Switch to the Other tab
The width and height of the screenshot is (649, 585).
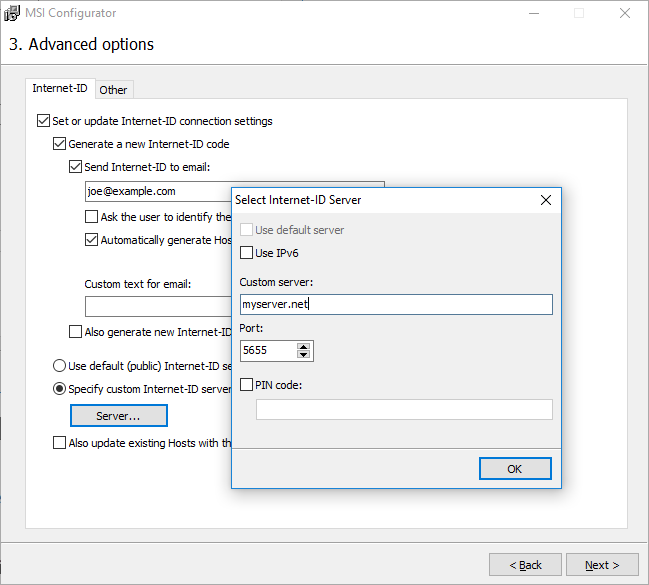coord(113,90)
